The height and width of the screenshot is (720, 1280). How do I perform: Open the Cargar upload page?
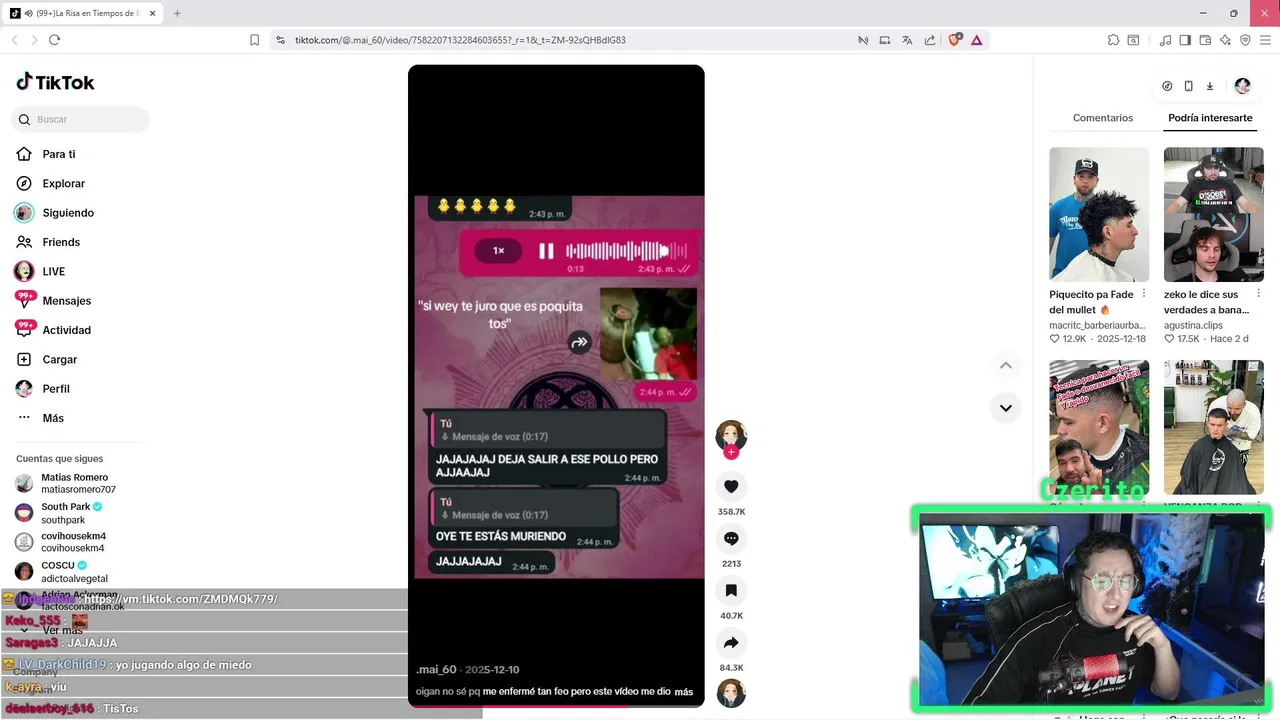(x=47, y=359)
